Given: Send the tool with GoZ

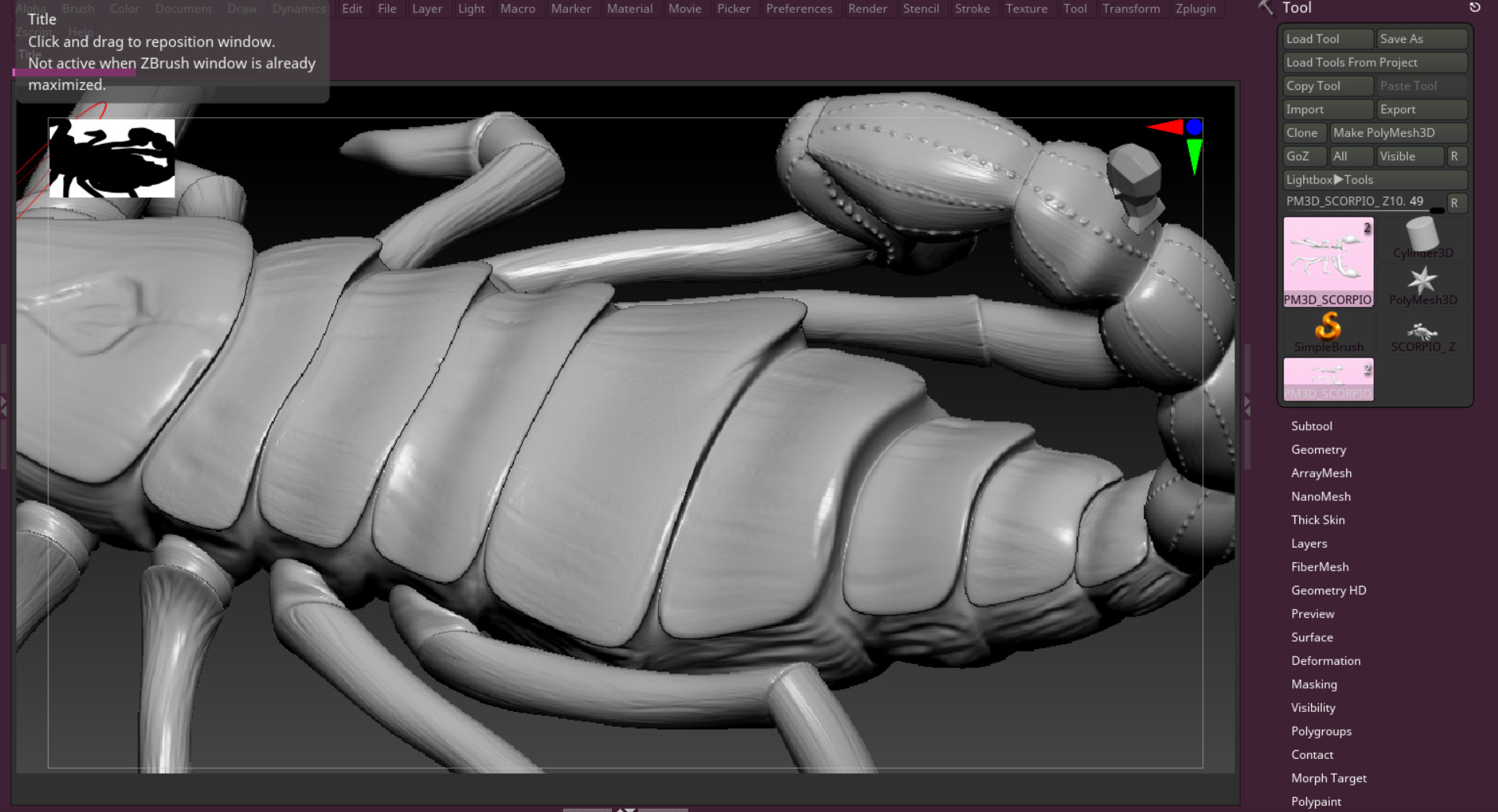Looking at the screenshot, I should pyautogui.click(x=1305, y=156).
